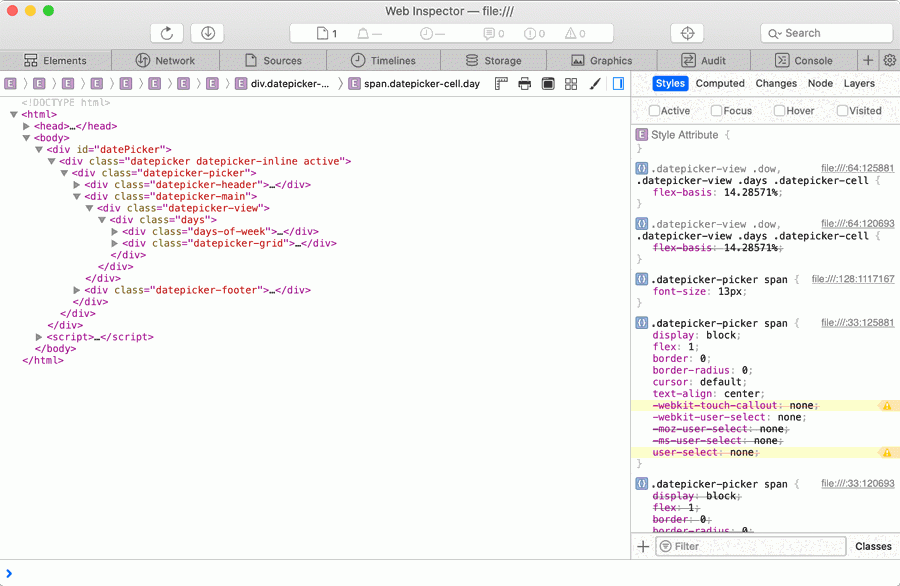Show the Changes panel
The width and height of the screenshot is (900, 586).
(x=776, y=83)
